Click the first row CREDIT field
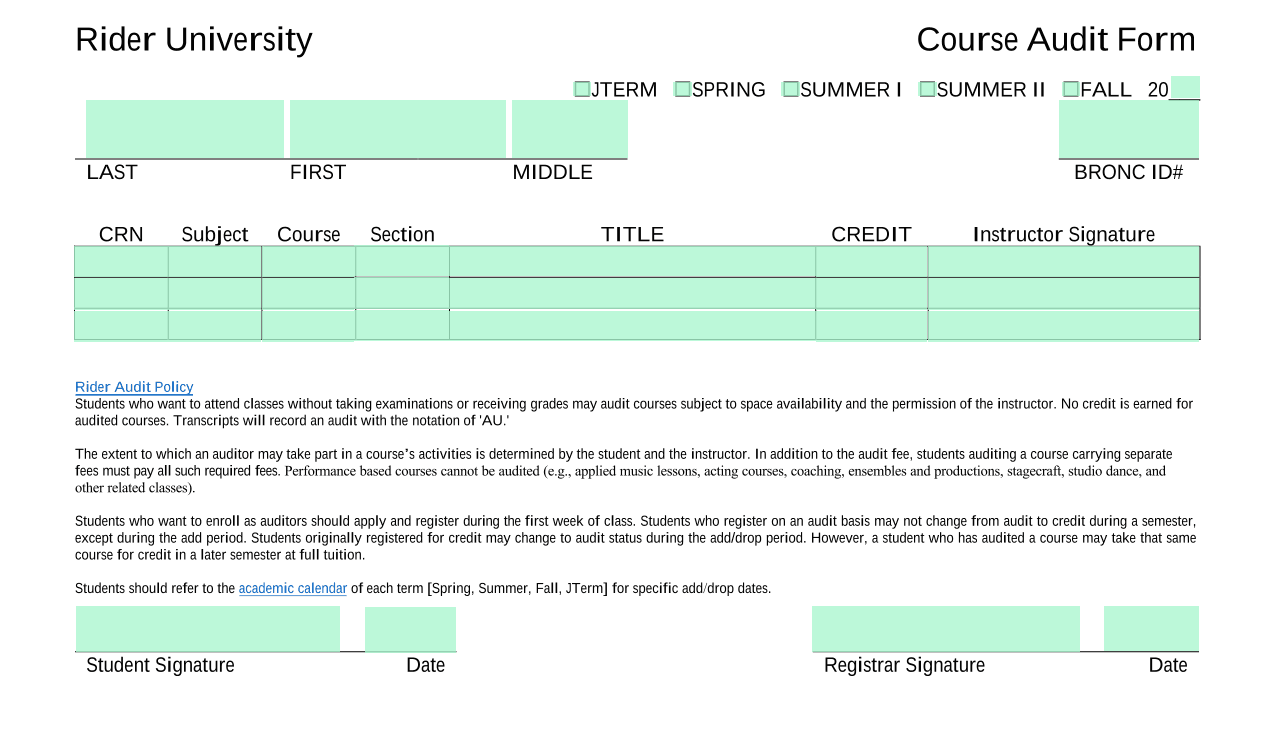 (872, 262)
